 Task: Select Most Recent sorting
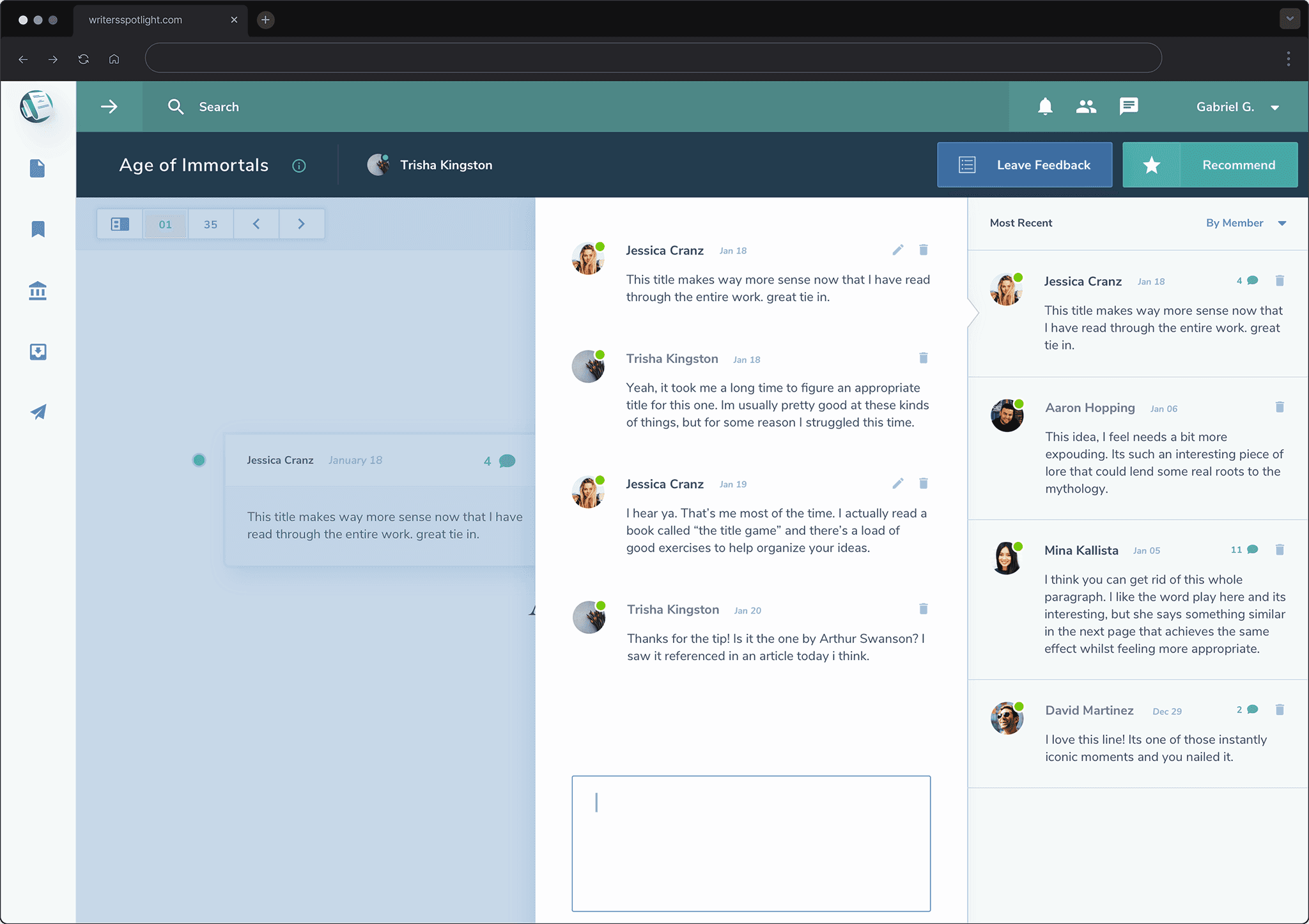click(x=1021, y=223)
